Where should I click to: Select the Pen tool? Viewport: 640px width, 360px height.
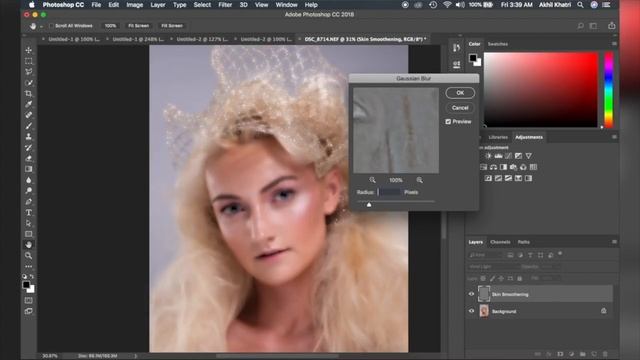click(29, 202)
